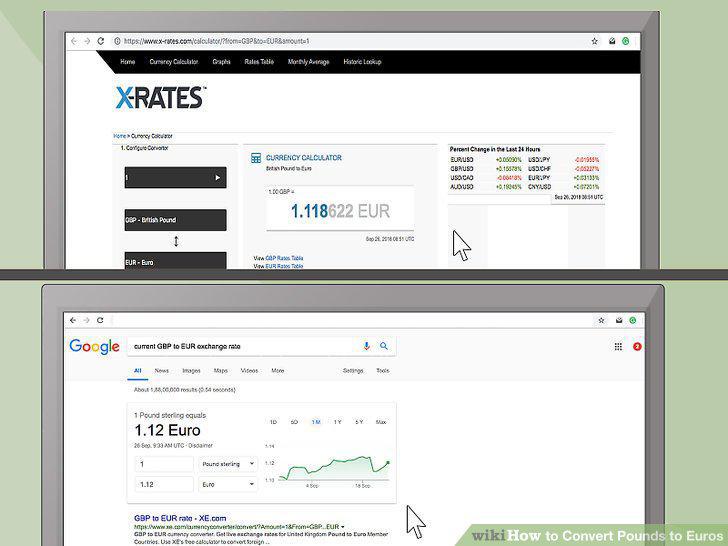Switch to Videos results tab

tap(249, 370)
